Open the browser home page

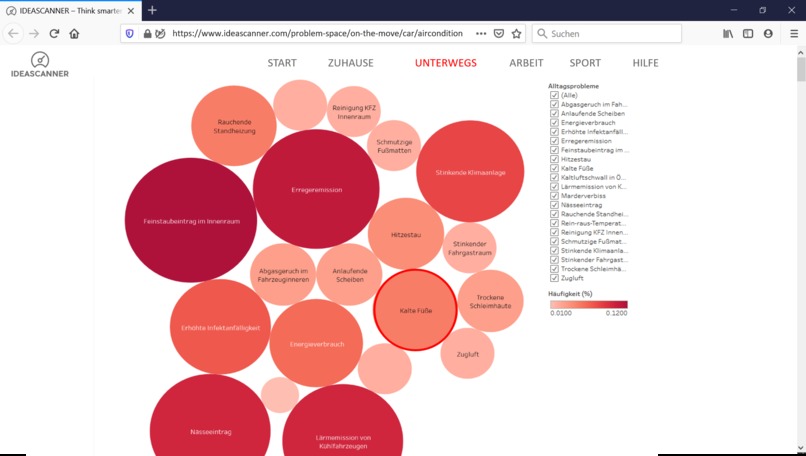74,33
